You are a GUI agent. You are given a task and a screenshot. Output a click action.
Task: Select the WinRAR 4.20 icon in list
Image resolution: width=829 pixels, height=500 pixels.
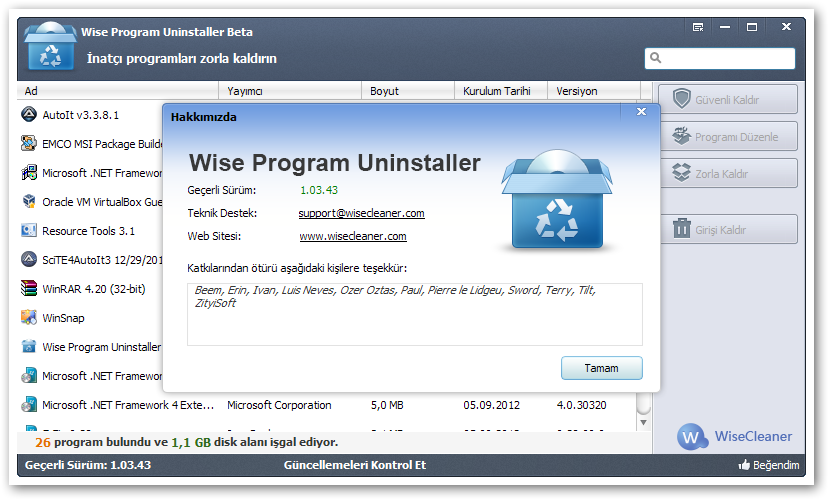pyautogui.click(x=29, y=289)
